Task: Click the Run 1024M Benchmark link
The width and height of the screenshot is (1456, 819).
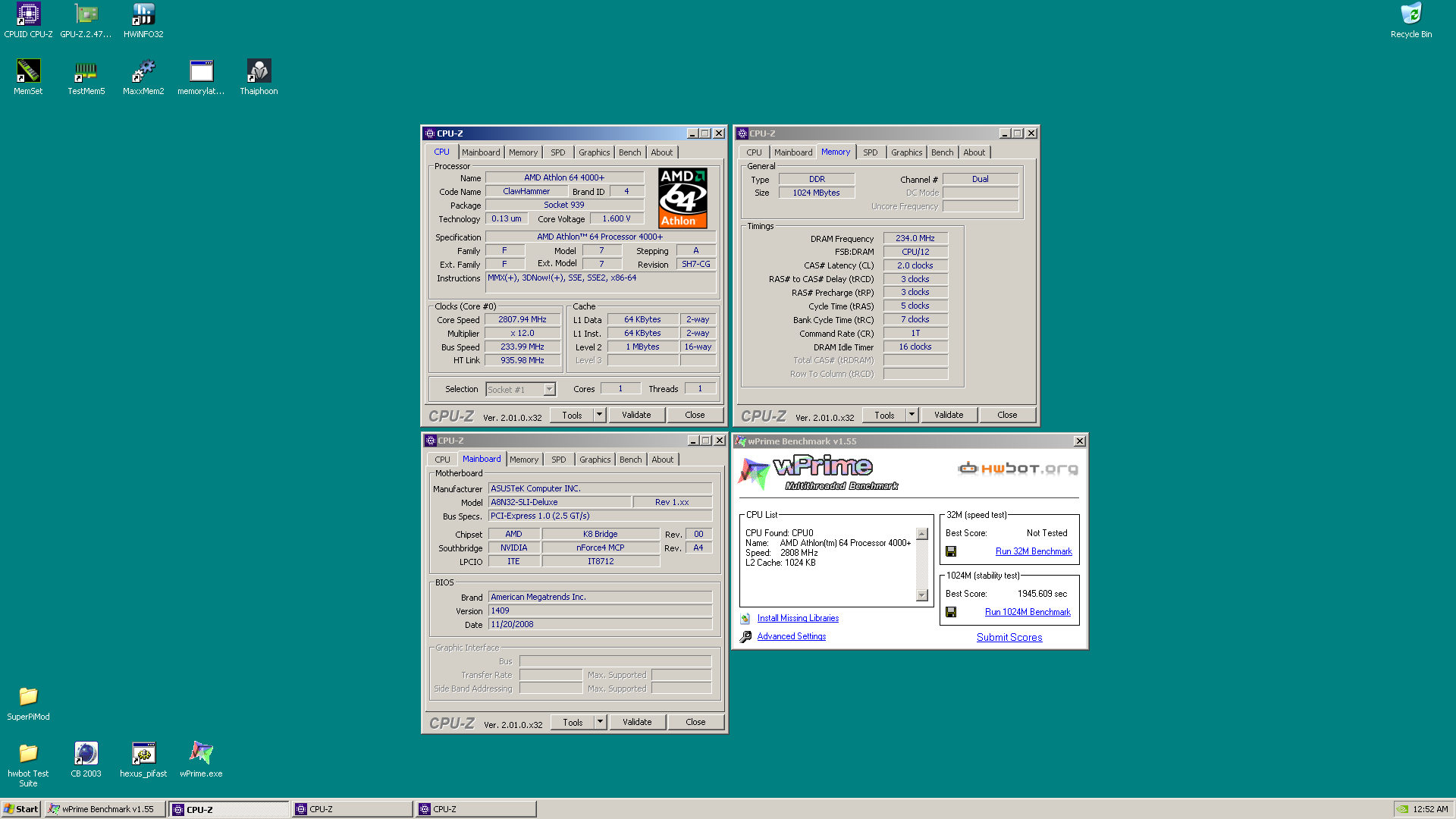Action: 1028,612
